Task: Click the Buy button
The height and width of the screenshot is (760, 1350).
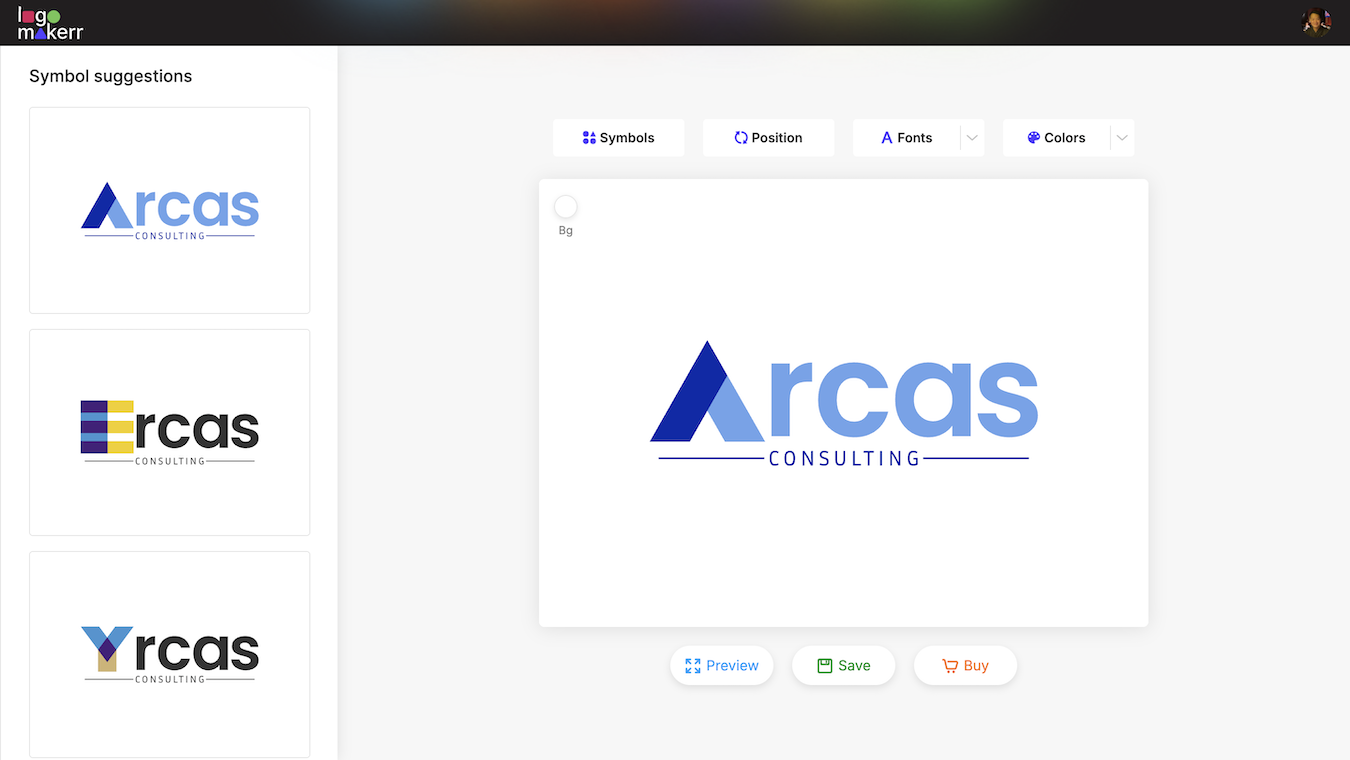Action: pos(965,666)
